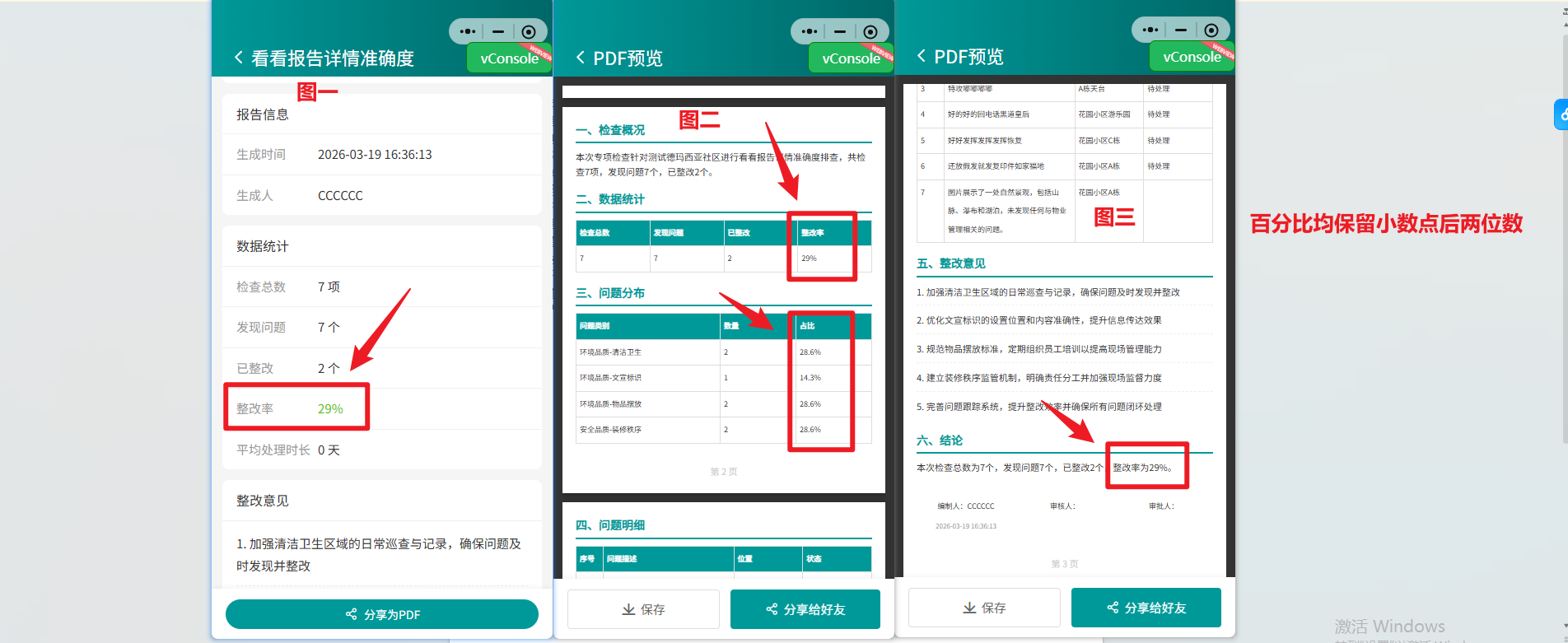Click back arrow in PDF预览 panel showing 整改意见
1568x643 pixels.
922,56
